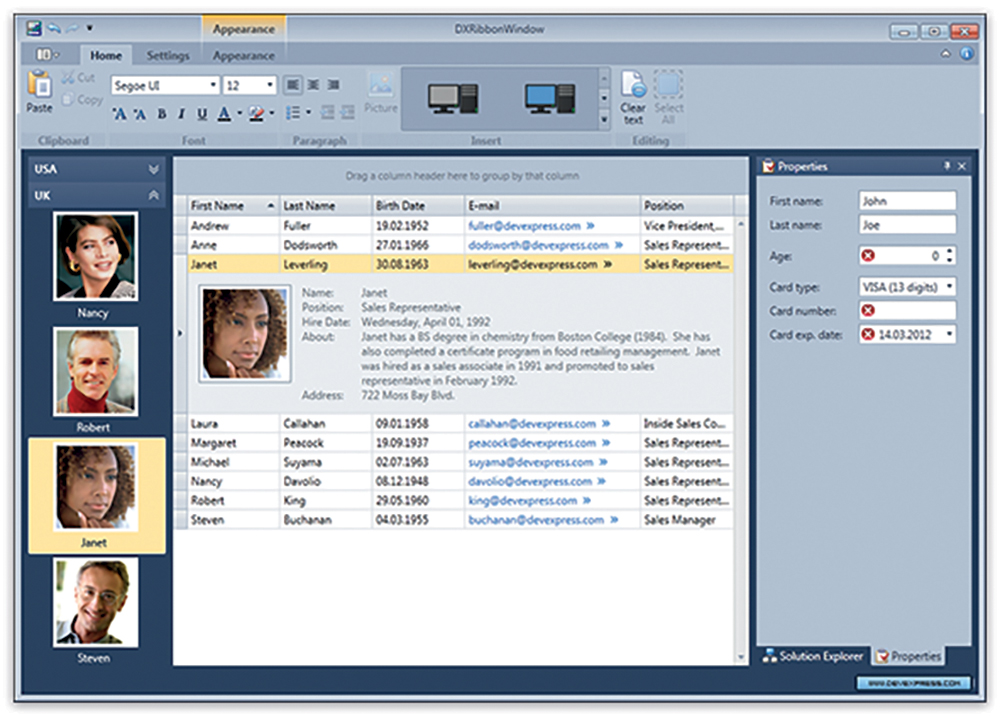Image resolution: width=1000 pixels, height=716 pixels.
Task: Open the Card type dropdown
Action: coord(948,287)
